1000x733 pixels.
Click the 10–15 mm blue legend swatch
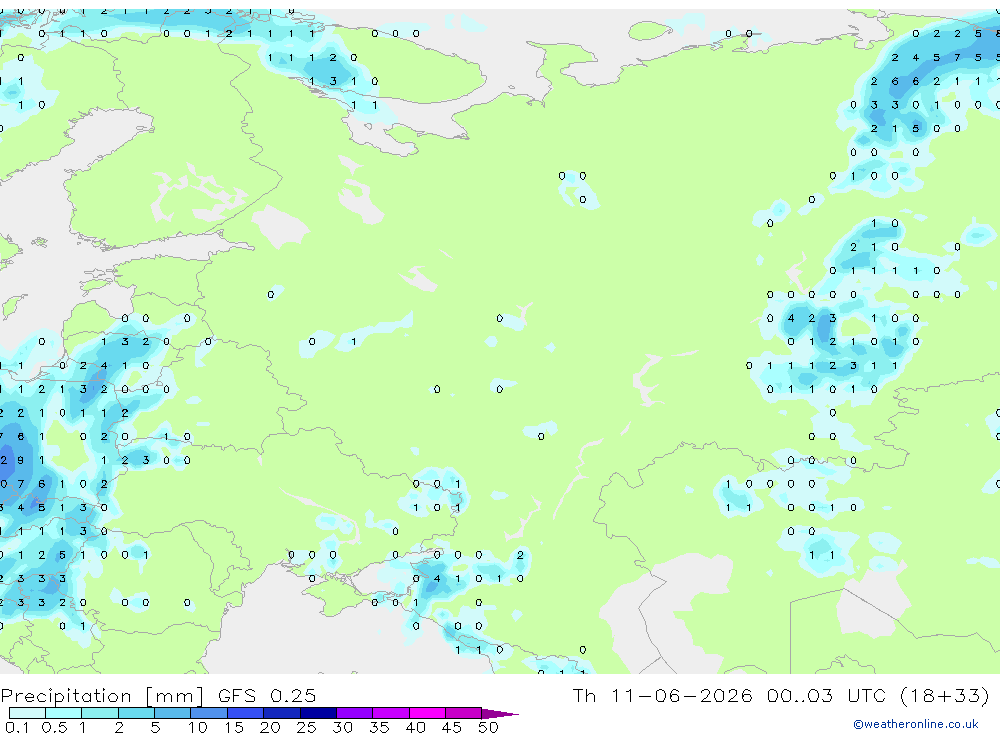(x=209, y=713)
